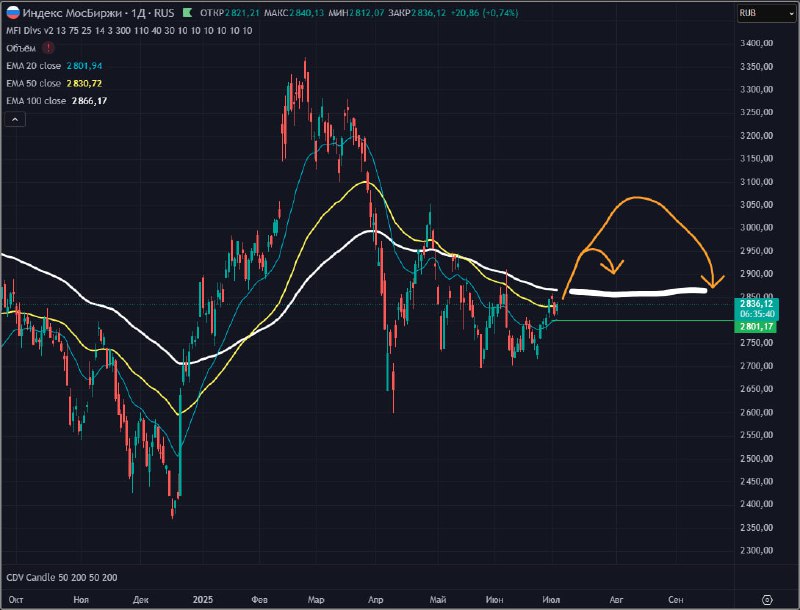Click the Июл label on time axis
Screen dimensions: 800x610
[x=551, y=600]
